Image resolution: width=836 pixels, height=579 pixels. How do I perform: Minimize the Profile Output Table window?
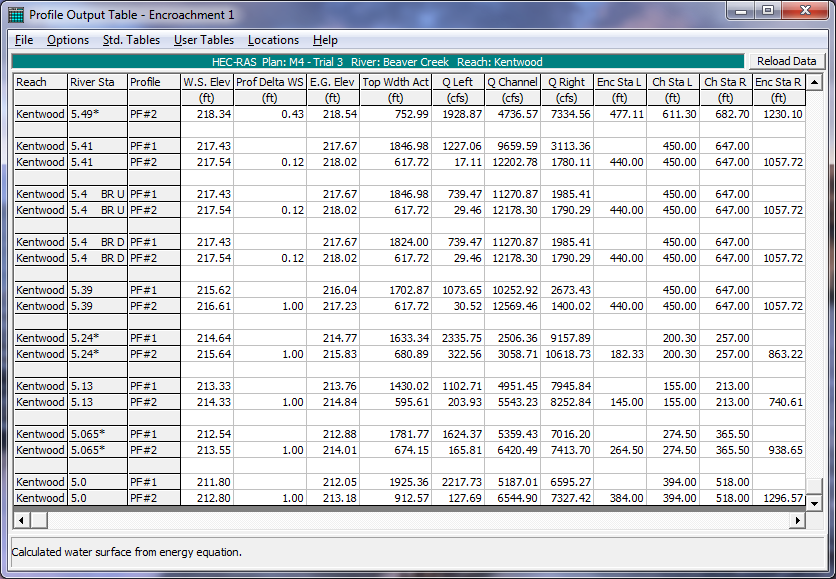click(741, 12)
